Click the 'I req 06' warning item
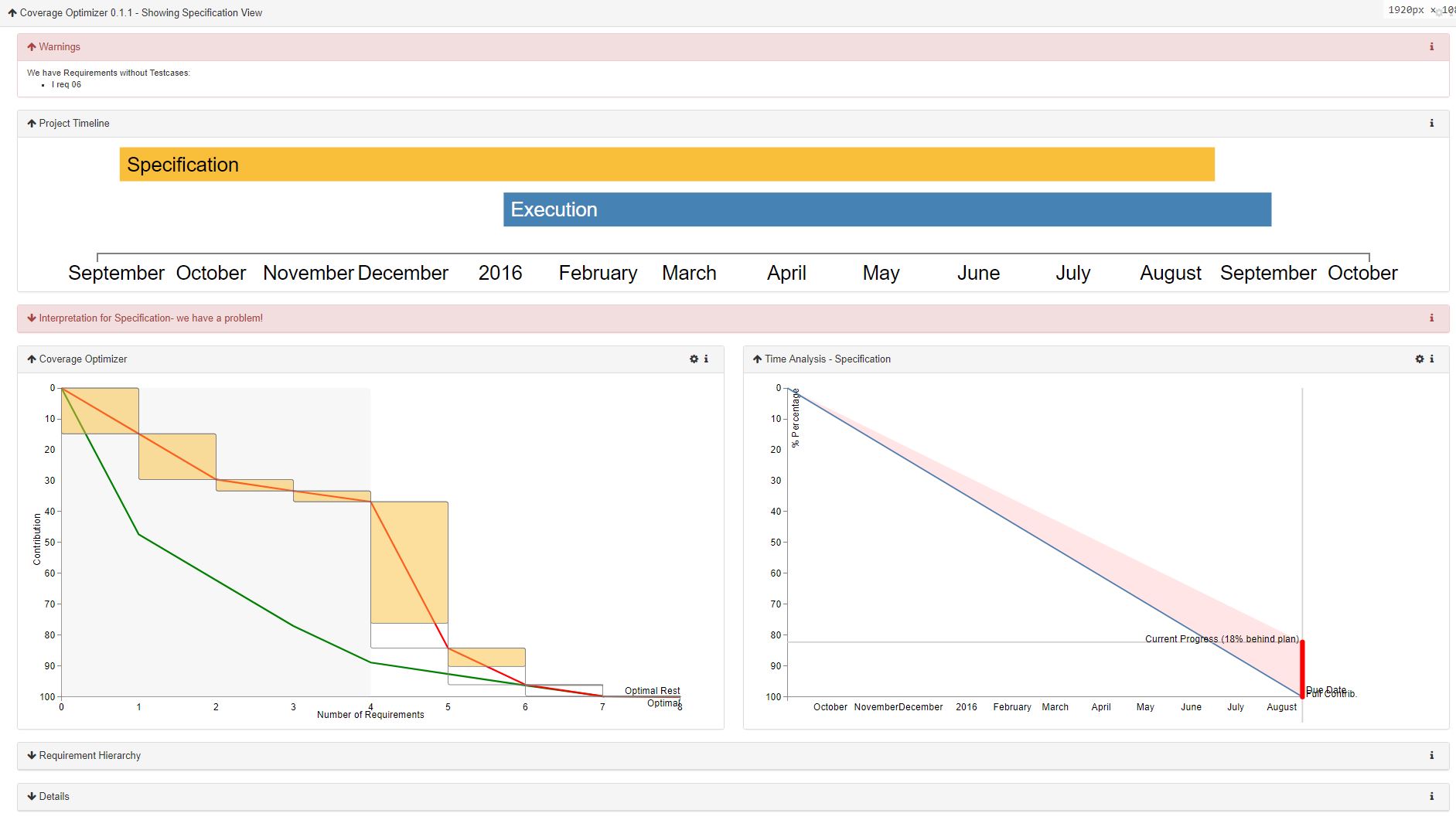 (66, 85)
